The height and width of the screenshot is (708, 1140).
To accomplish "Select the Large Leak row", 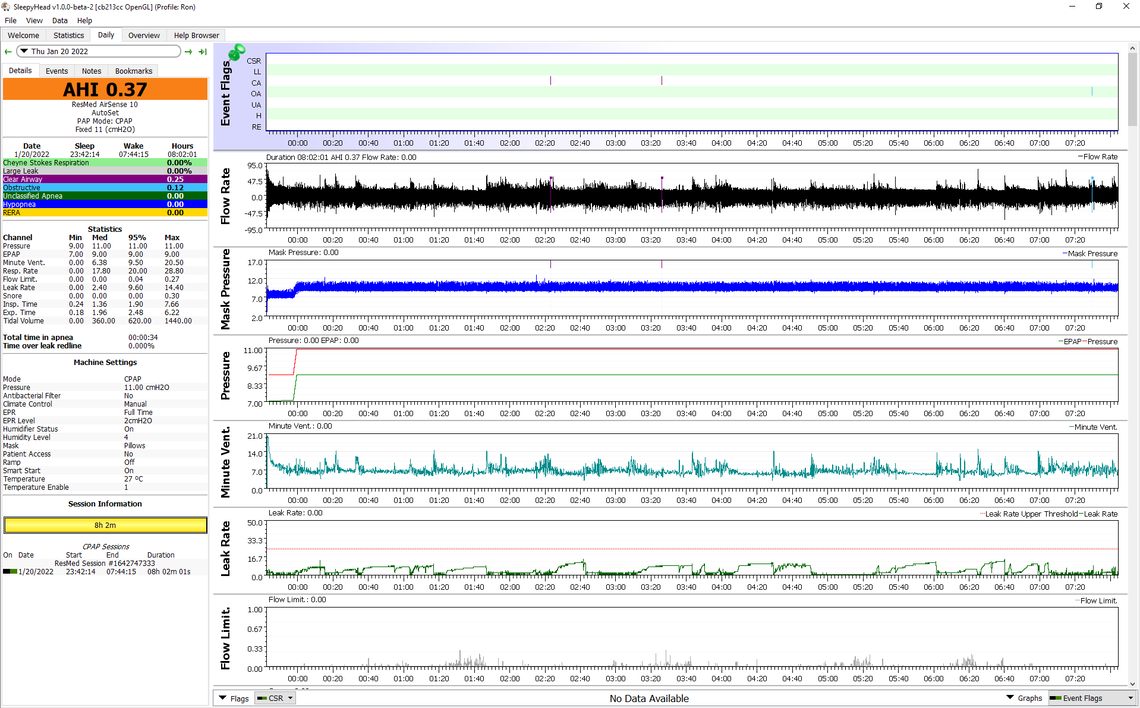I will point(105,171).
